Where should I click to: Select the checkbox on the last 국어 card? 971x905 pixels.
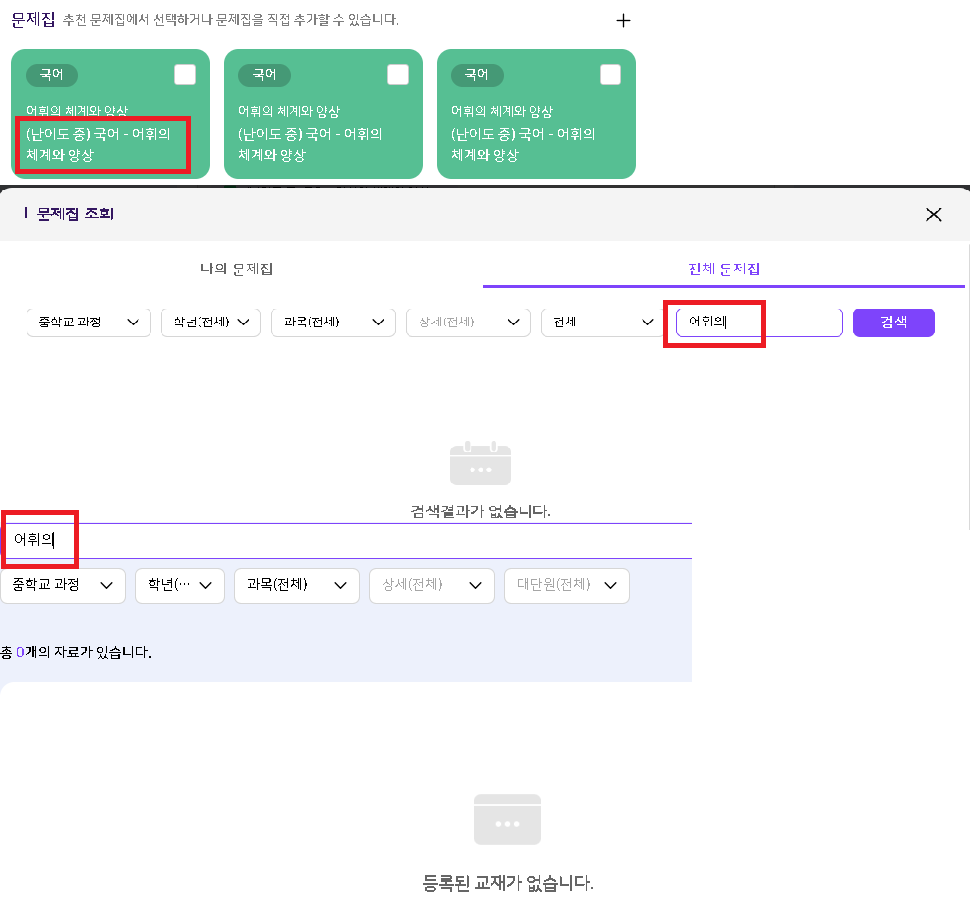tap(610, 75)
